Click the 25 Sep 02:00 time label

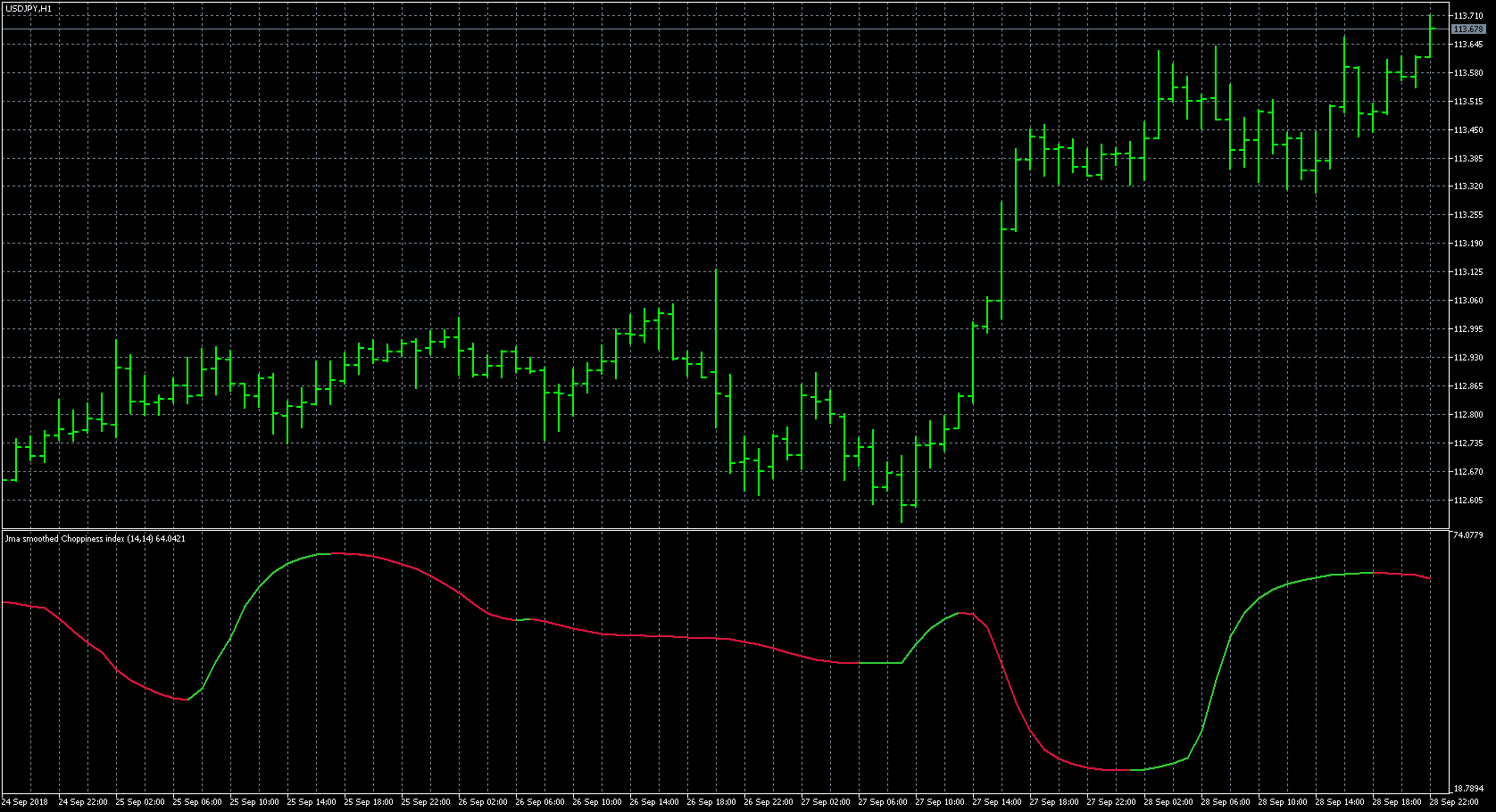pyautogui.click(x=140, y=802)
